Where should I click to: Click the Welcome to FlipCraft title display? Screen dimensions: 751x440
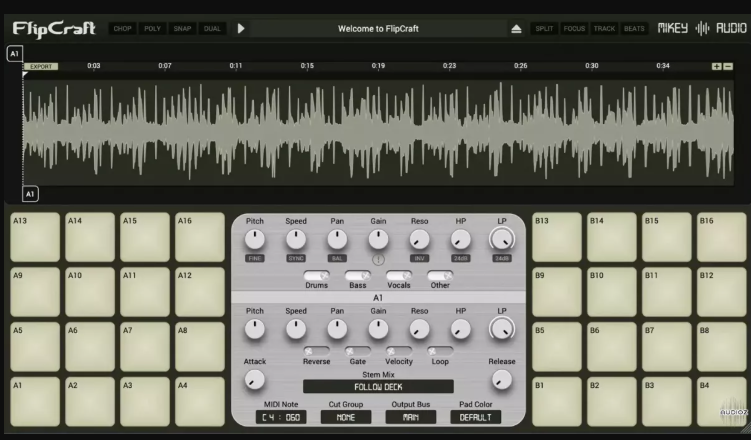point(378,29)
